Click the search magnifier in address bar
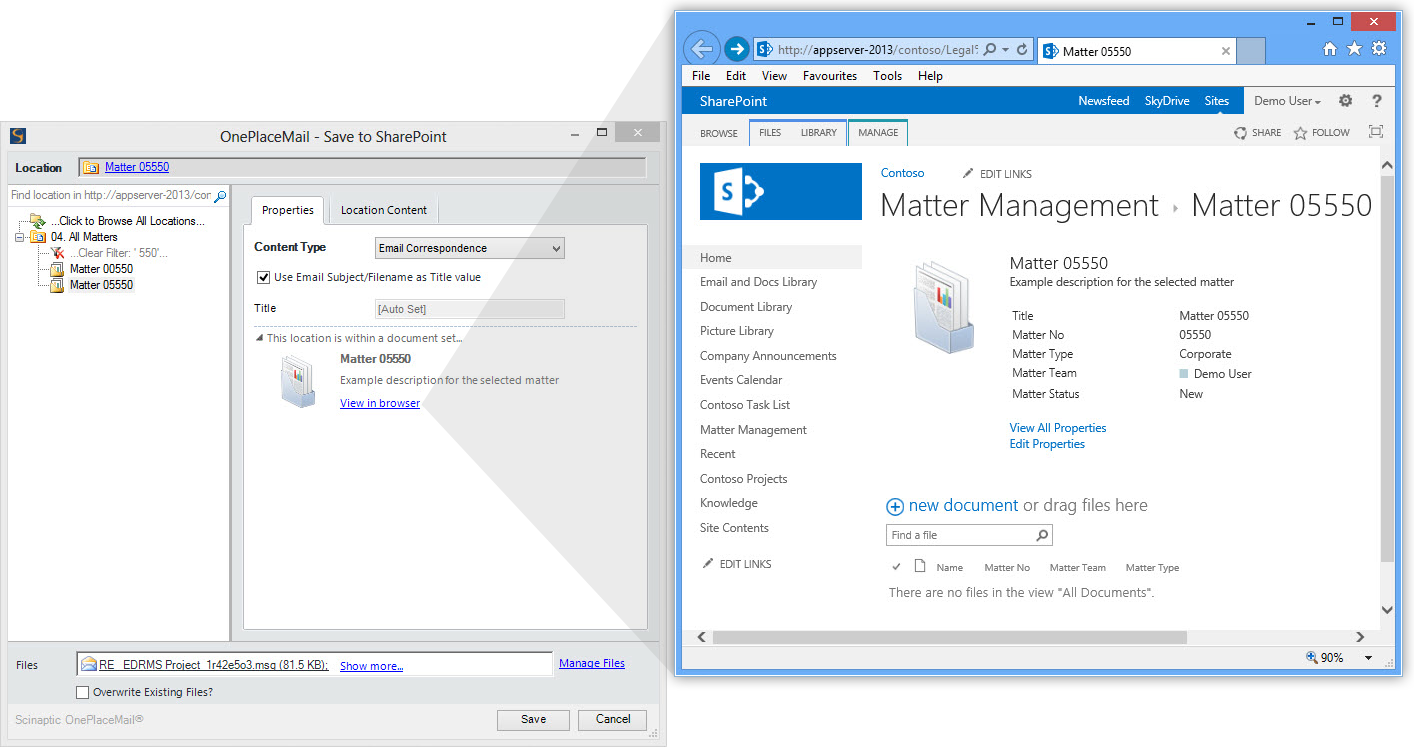The width and height of the screenshot is (1414, 748). (x=990, y=49)
